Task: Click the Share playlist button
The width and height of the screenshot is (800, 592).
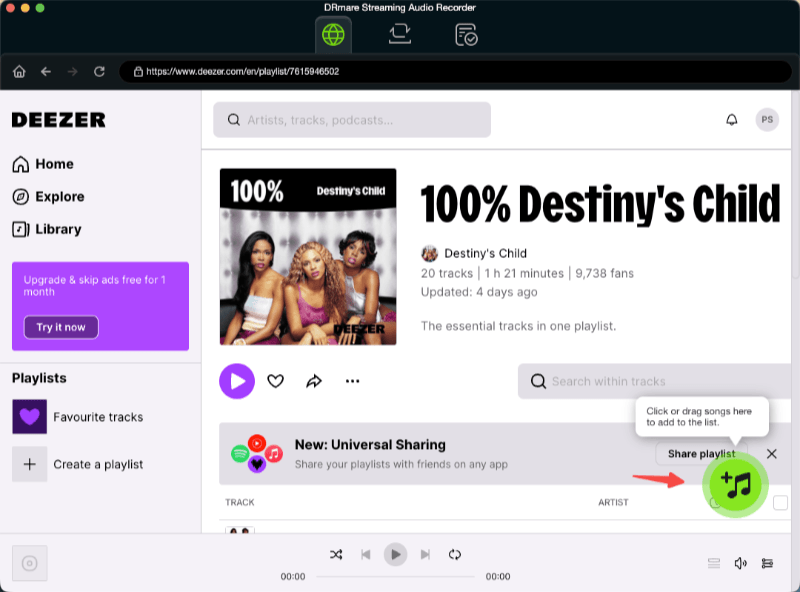Action: [x=702, y=454]
